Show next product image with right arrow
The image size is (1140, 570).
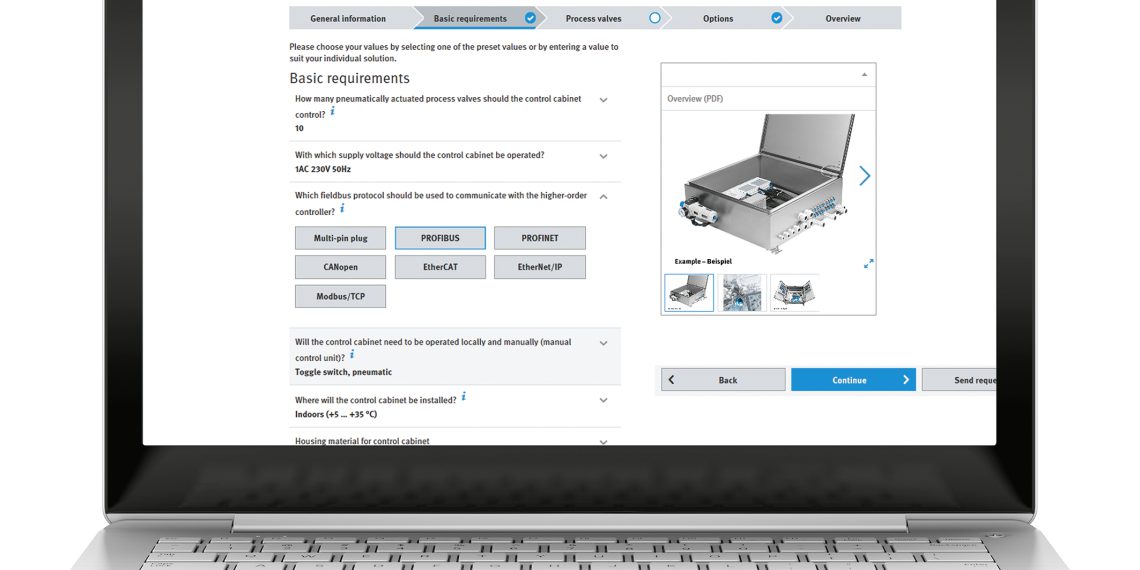(864, 176)
